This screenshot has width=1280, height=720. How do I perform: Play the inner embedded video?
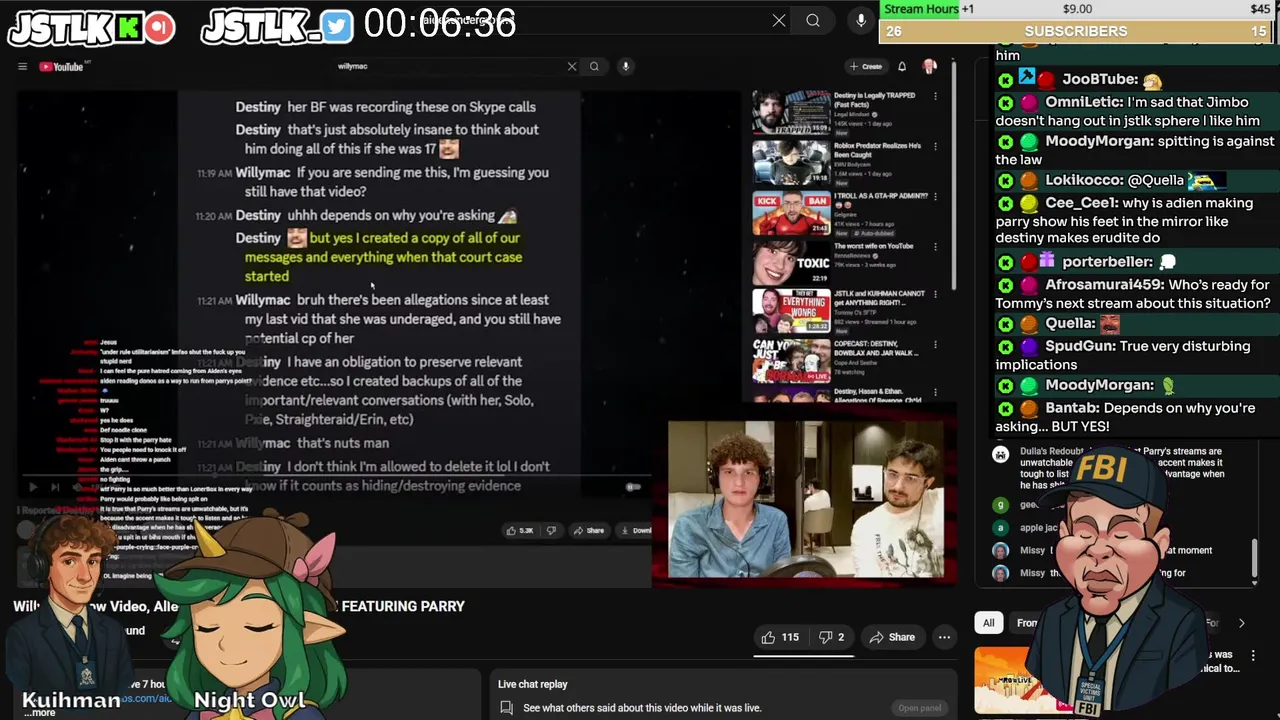click(32, 487)
